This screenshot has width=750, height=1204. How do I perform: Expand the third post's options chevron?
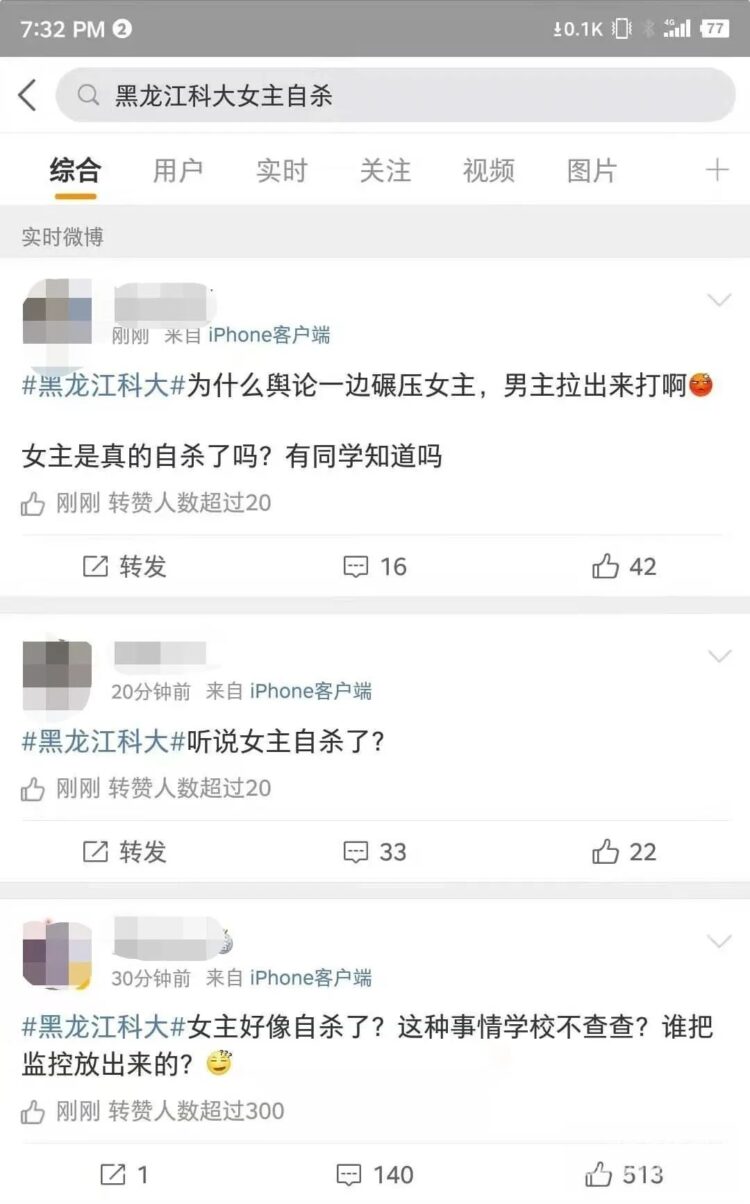pos(719,941)
